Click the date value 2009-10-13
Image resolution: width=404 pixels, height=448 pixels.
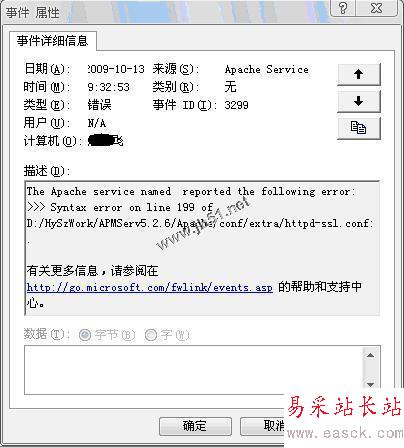(116, 69)
